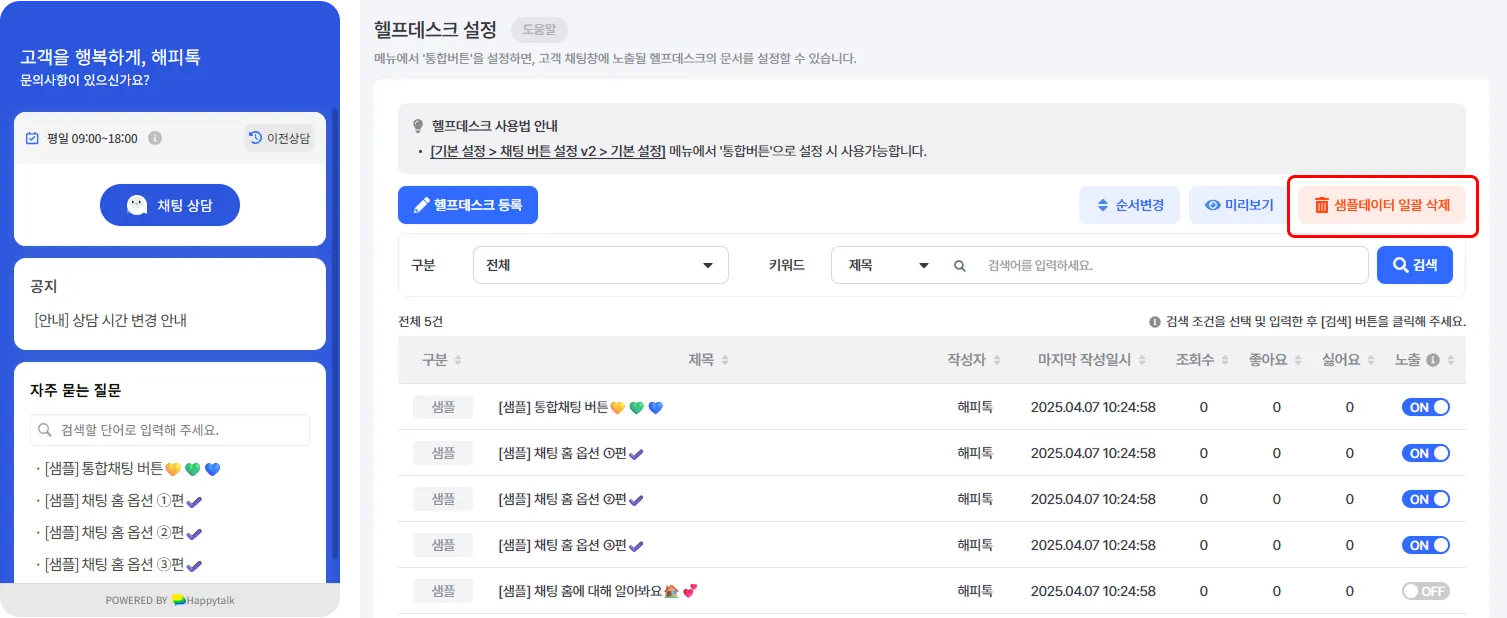Screen dimensions: 1507x618
Task: Toggle exposure for 채팅 홈 옵션 ①편 row
Action: pos(1426,453)
